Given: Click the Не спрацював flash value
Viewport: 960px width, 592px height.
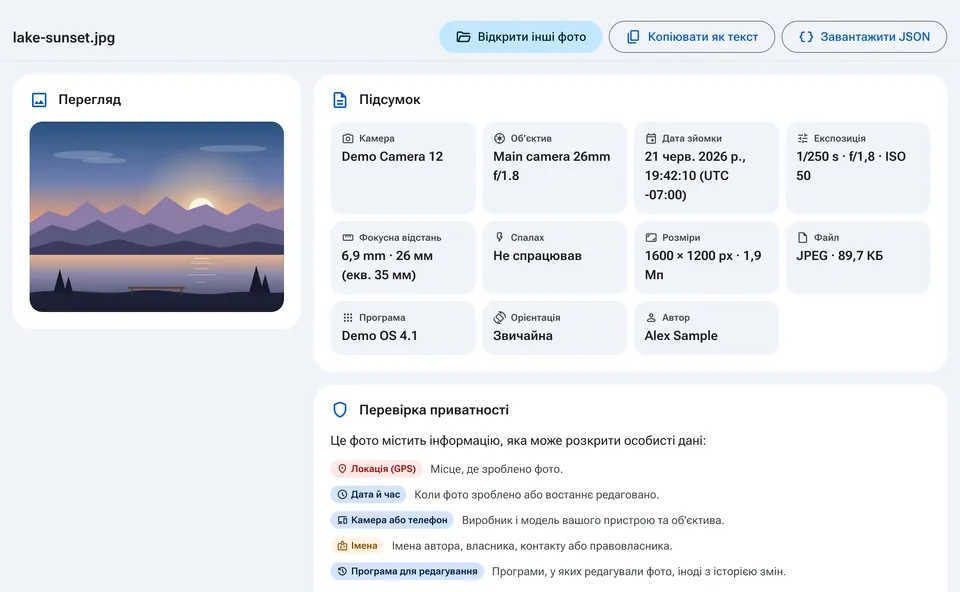Looking at the screenshot, I should (537, 256).
